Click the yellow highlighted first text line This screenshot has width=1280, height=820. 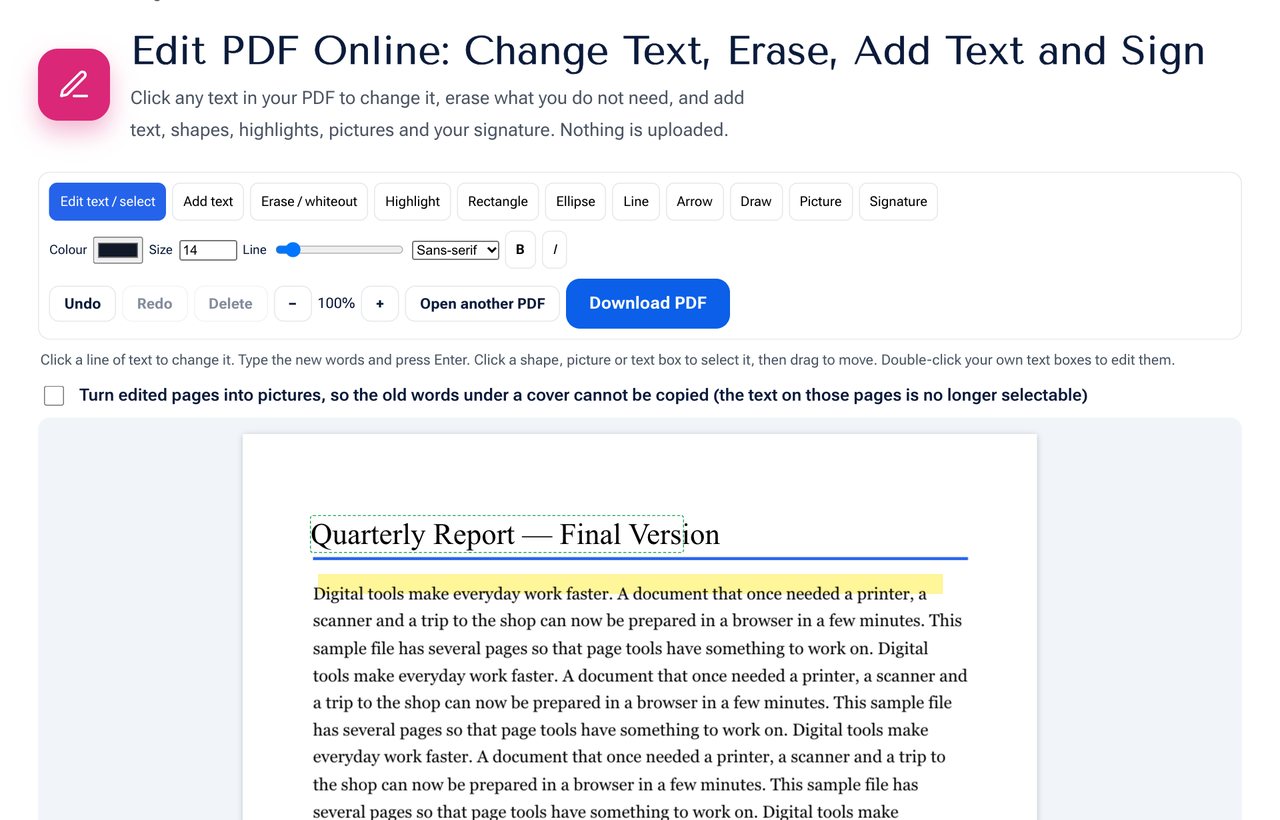click(620, 593)
